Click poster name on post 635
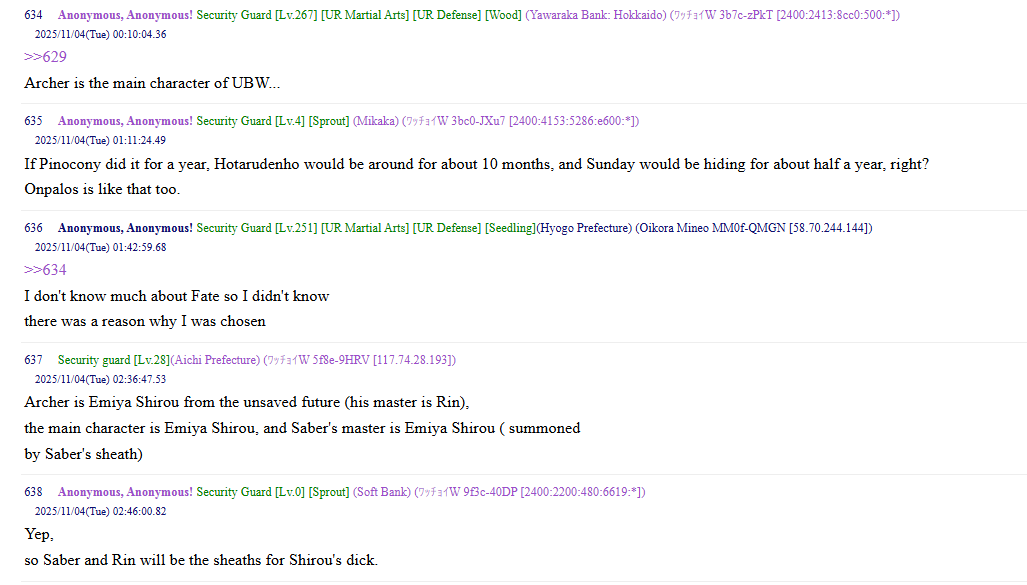Screen dimensions: 1027x585 point(125,121)
